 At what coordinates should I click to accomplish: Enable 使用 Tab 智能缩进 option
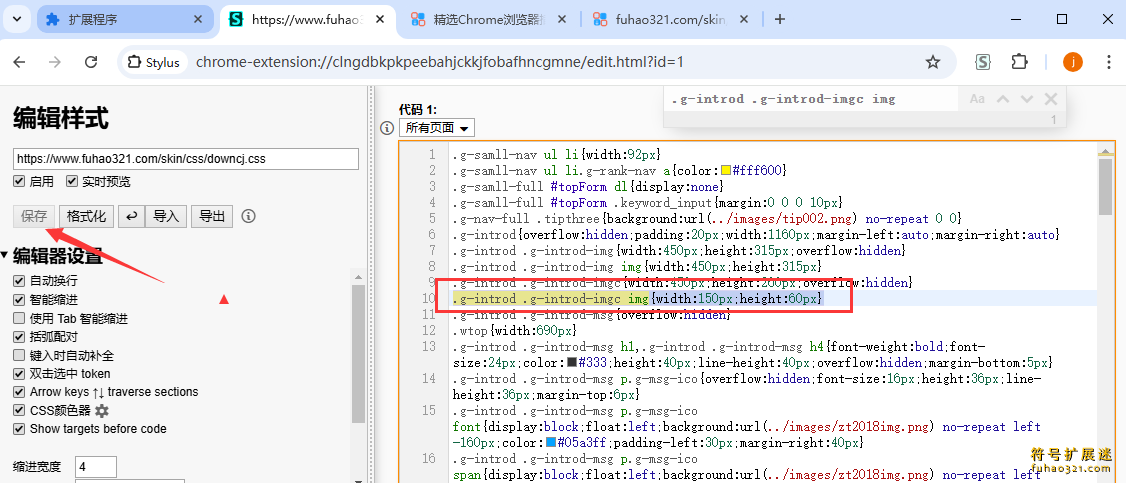(20, 318)
